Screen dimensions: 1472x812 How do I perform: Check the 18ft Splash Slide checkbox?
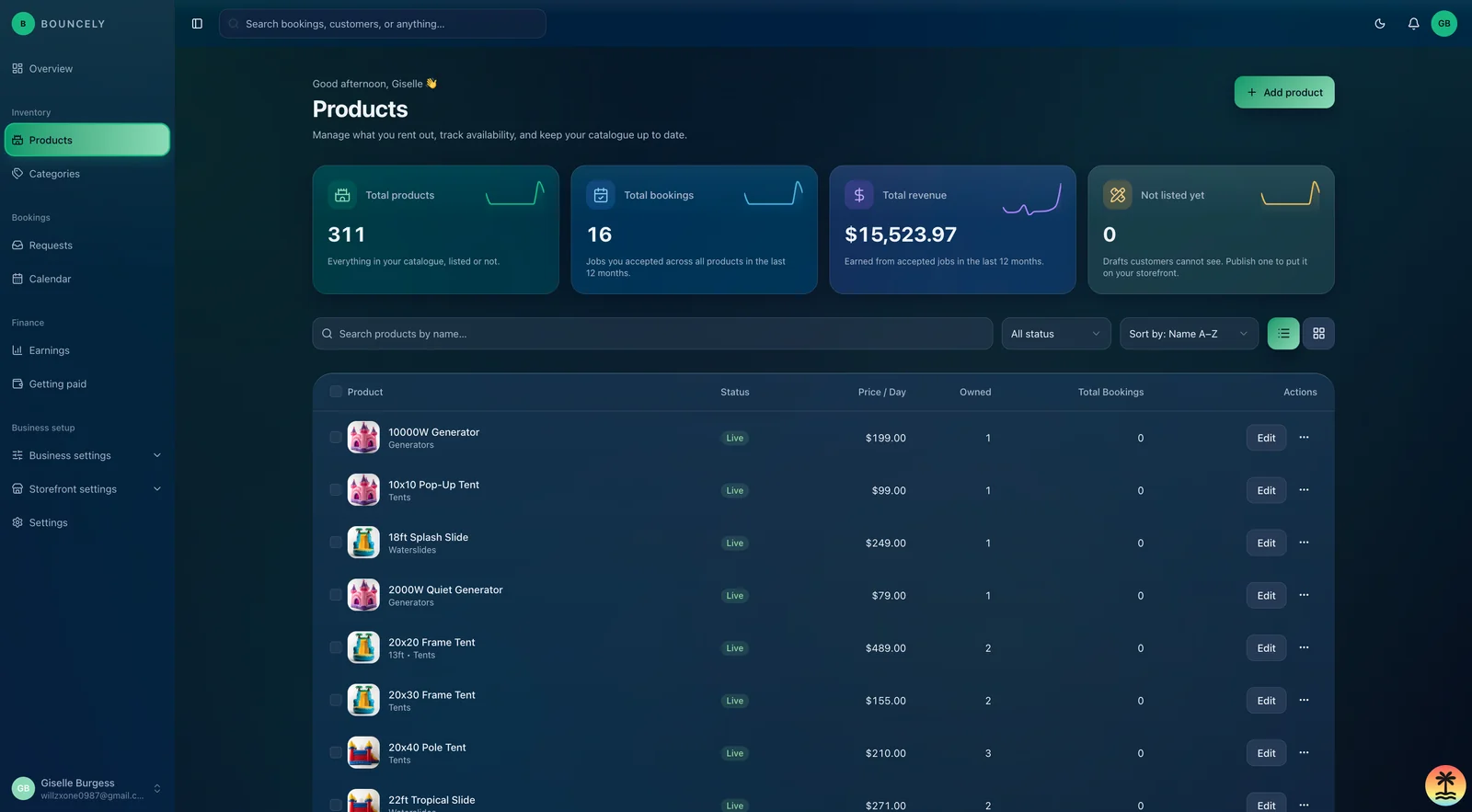[336, 543]
